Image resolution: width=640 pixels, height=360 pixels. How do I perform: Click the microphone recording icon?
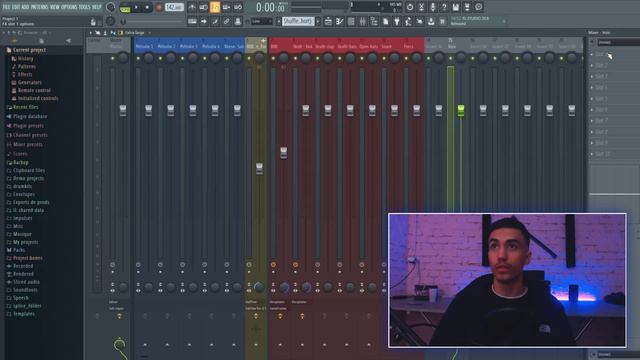(433, 7)
